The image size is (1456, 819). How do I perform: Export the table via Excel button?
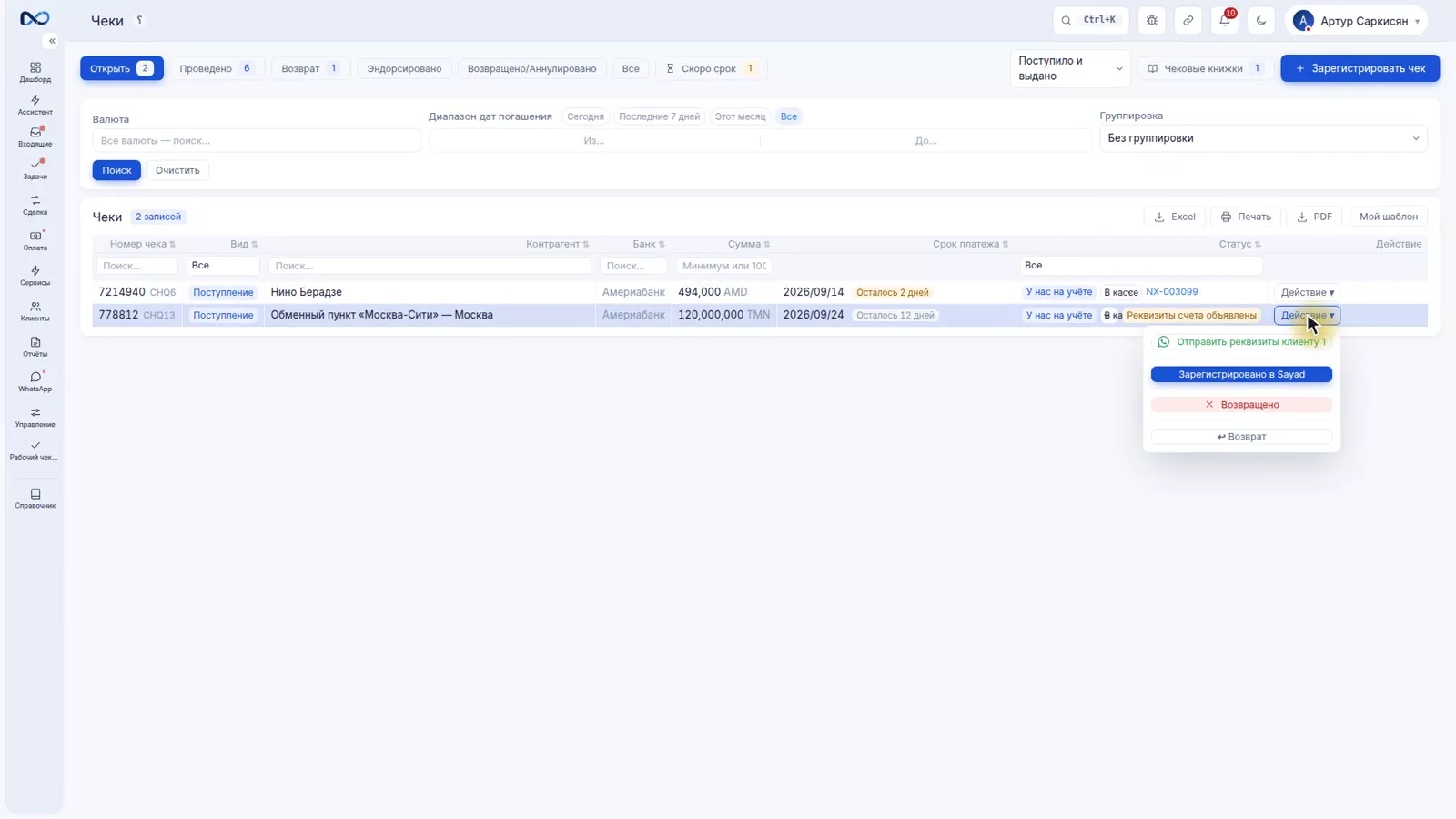(1174, 217)
